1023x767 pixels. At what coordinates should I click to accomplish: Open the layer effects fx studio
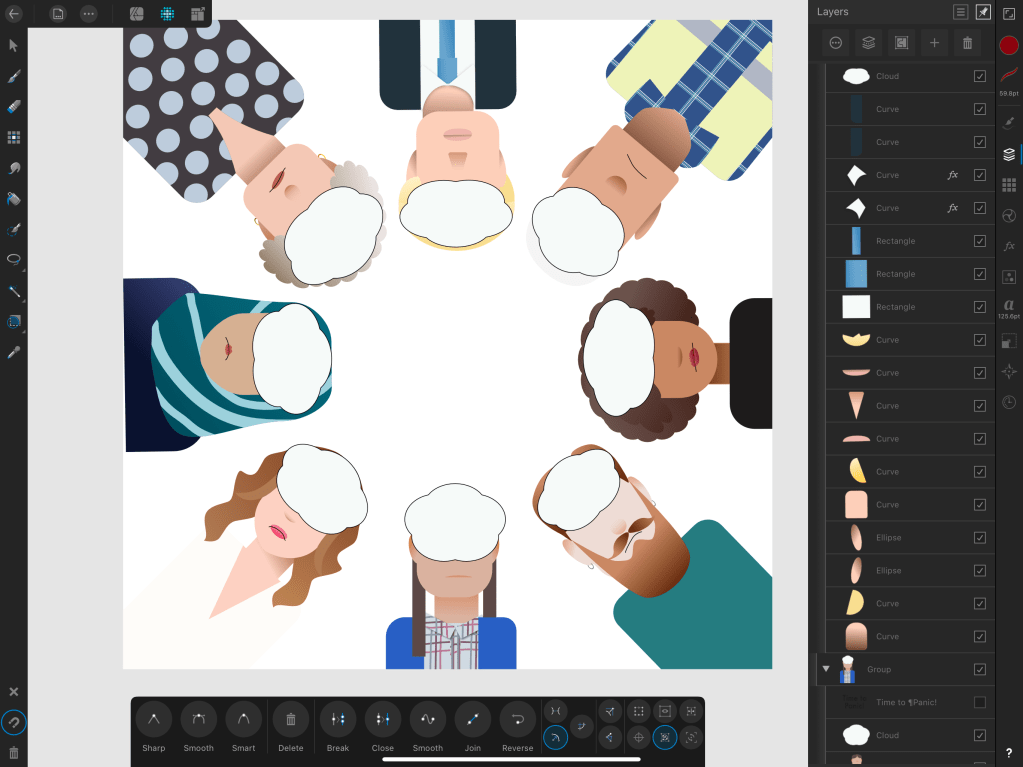point(1009,246)
